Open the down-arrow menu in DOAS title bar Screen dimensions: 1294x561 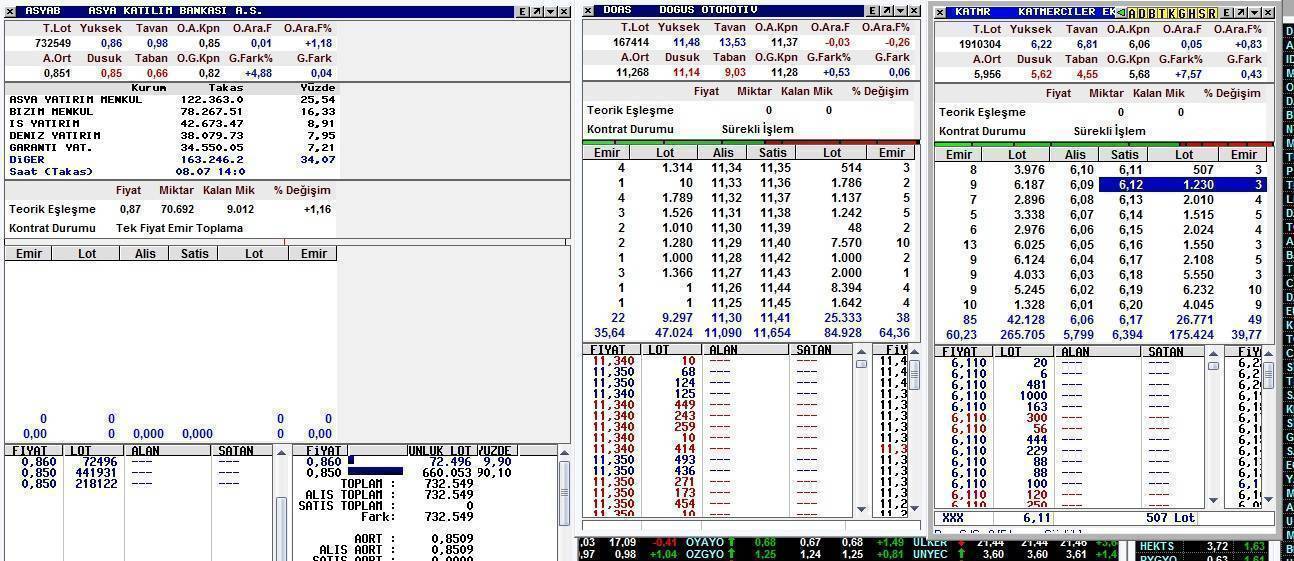(900, 11)
